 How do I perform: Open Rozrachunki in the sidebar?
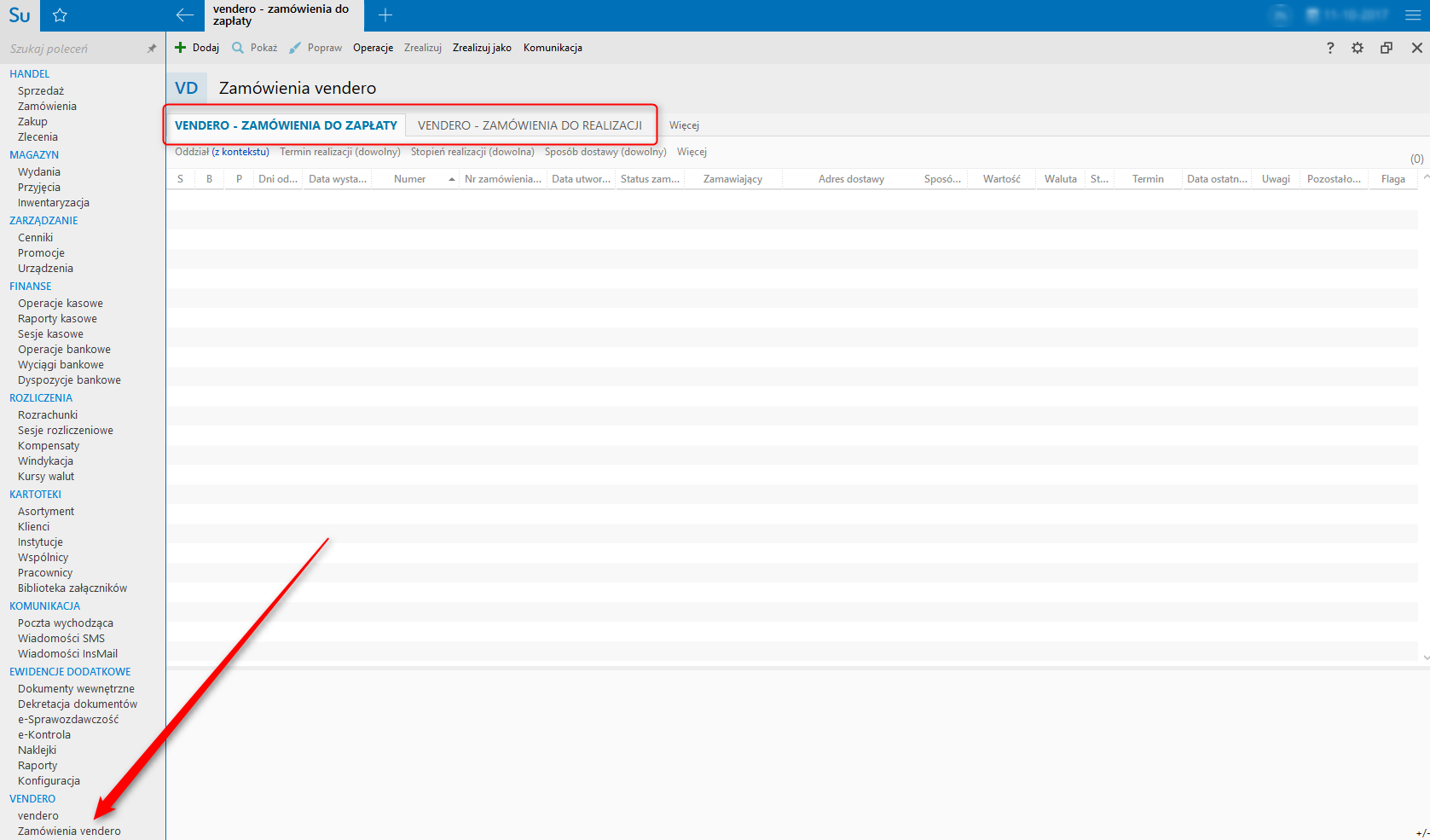click(48, 415)
